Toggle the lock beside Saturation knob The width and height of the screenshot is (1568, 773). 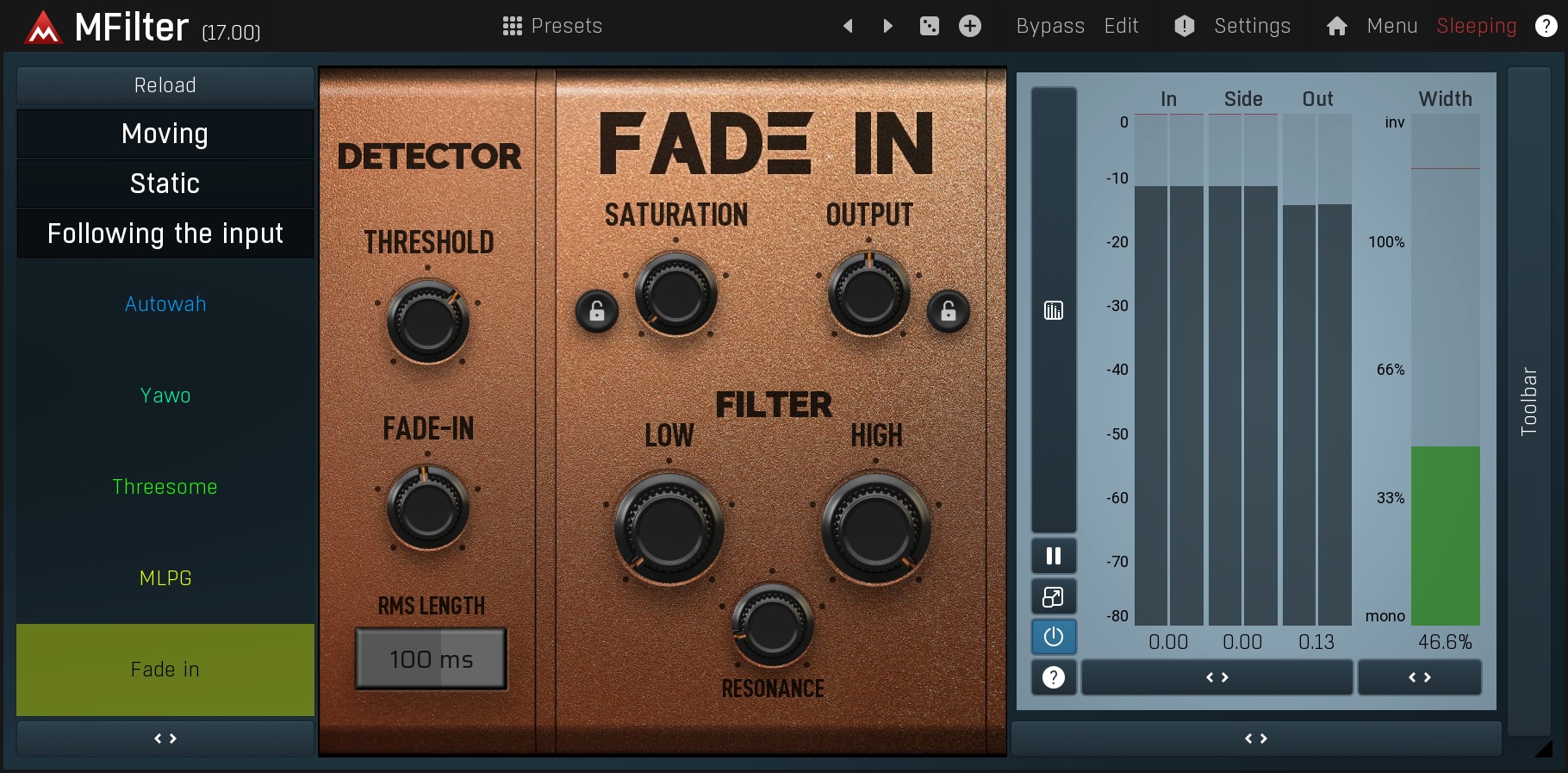pyautogui.click(x=597, y=311)
